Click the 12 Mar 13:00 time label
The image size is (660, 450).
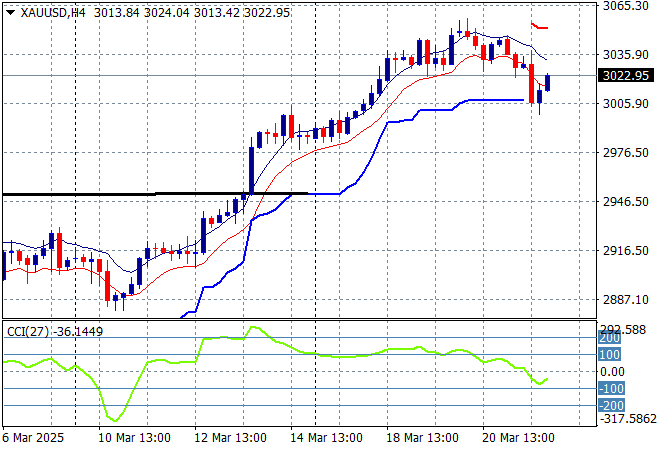pos(230,438)
